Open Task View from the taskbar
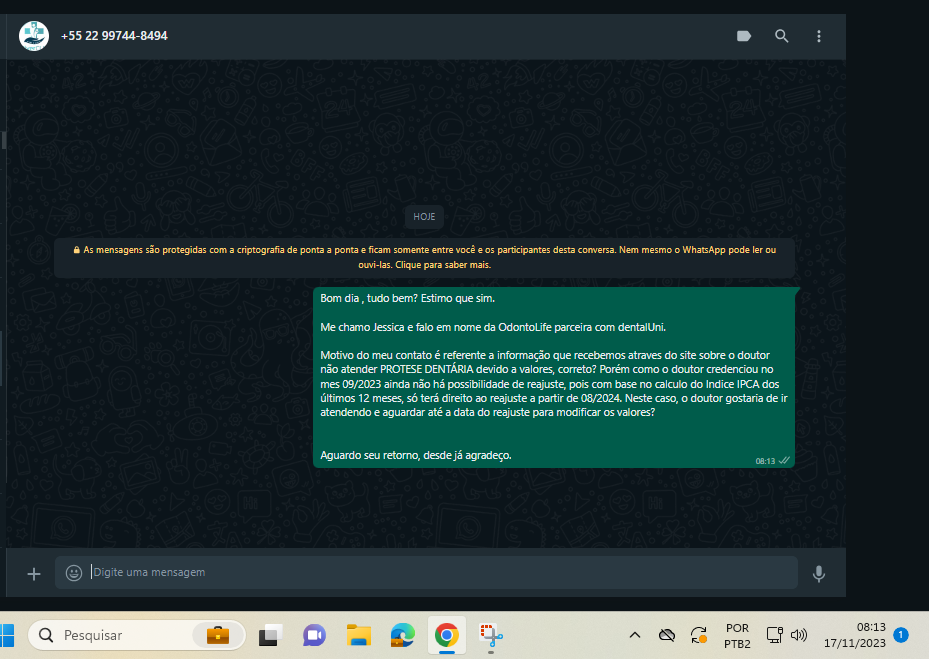The width and height of the screenshot is (929, 659). [x=270, y=635]
